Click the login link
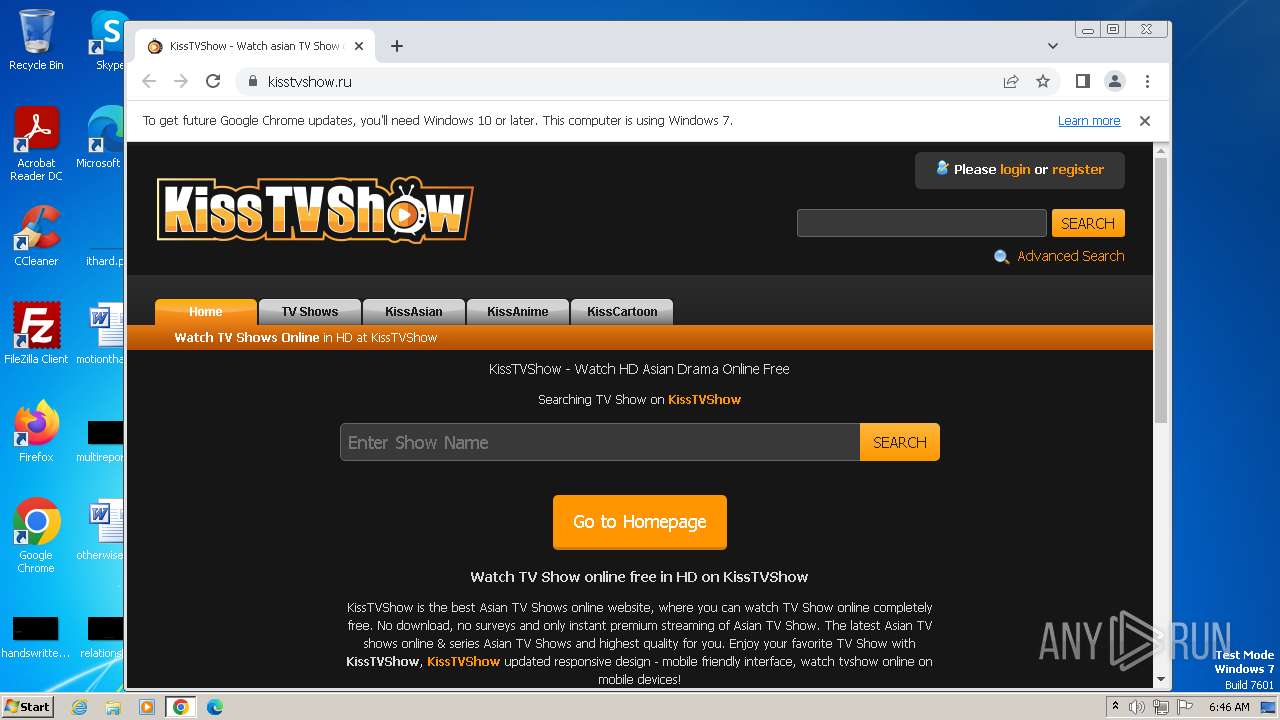 click(1015, 169)
